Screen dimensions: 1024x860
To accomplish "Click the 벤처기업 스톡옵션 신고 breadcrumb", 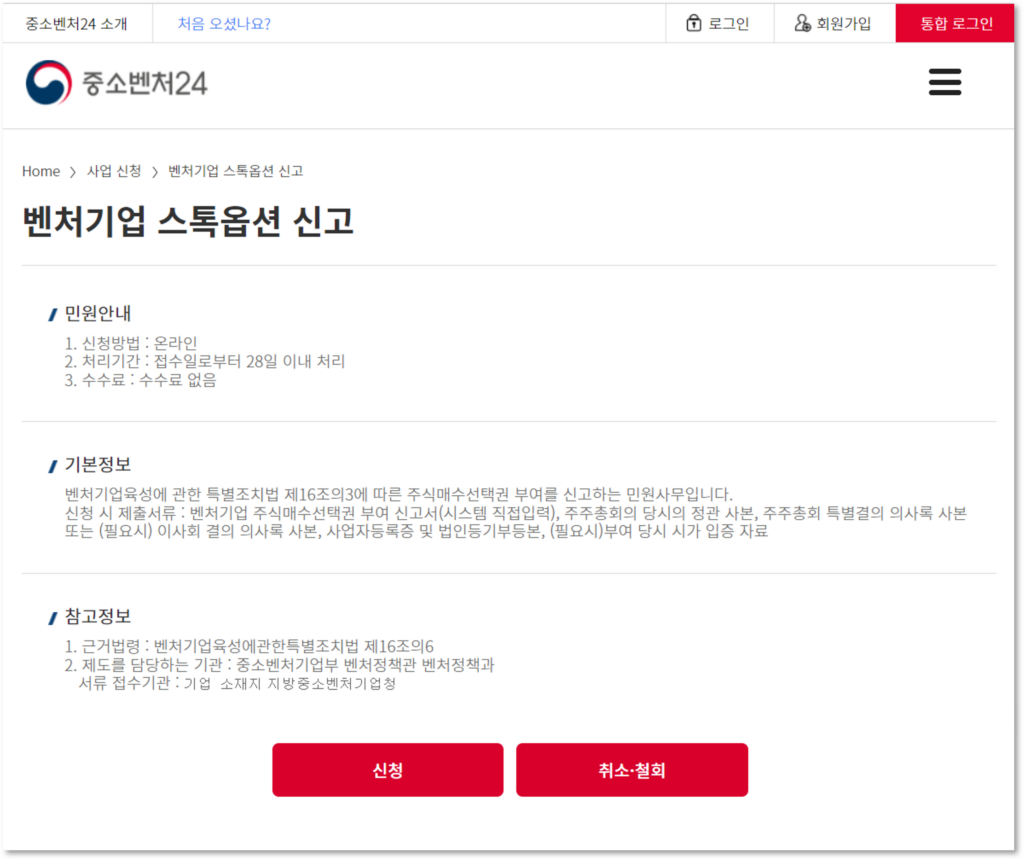I will coord(233,171).
